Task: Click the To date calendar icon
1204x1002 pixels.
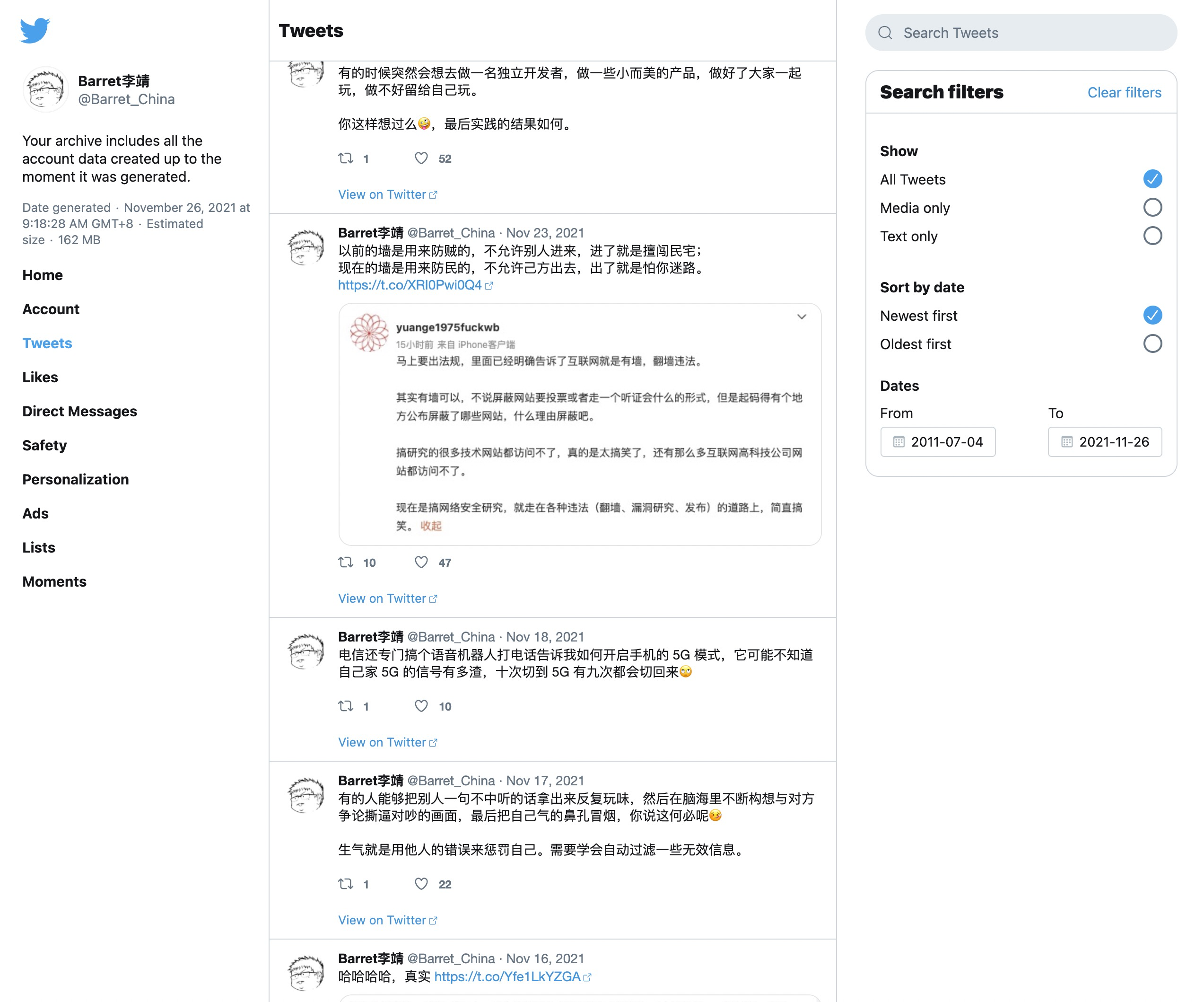Action: pos(1066,442)
